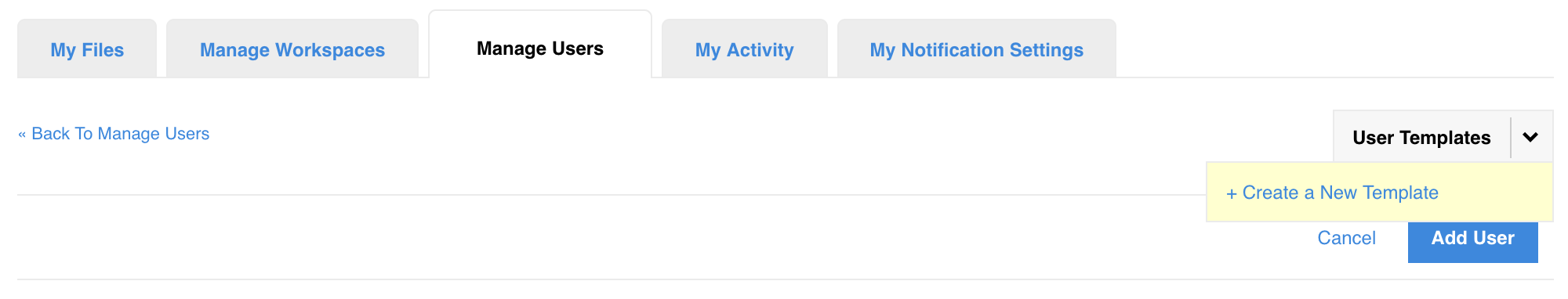
Task: Go to the My Activity tab
Action: point(745,49)
